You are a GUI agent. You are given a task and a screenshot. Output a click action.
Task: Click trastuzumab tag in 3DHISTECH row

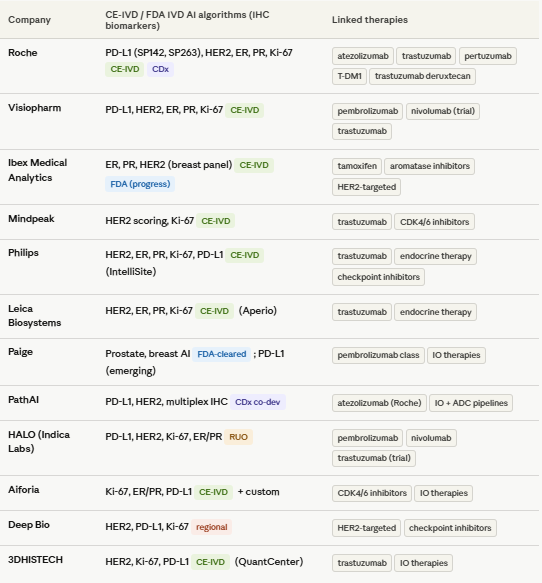pos(362,563)
